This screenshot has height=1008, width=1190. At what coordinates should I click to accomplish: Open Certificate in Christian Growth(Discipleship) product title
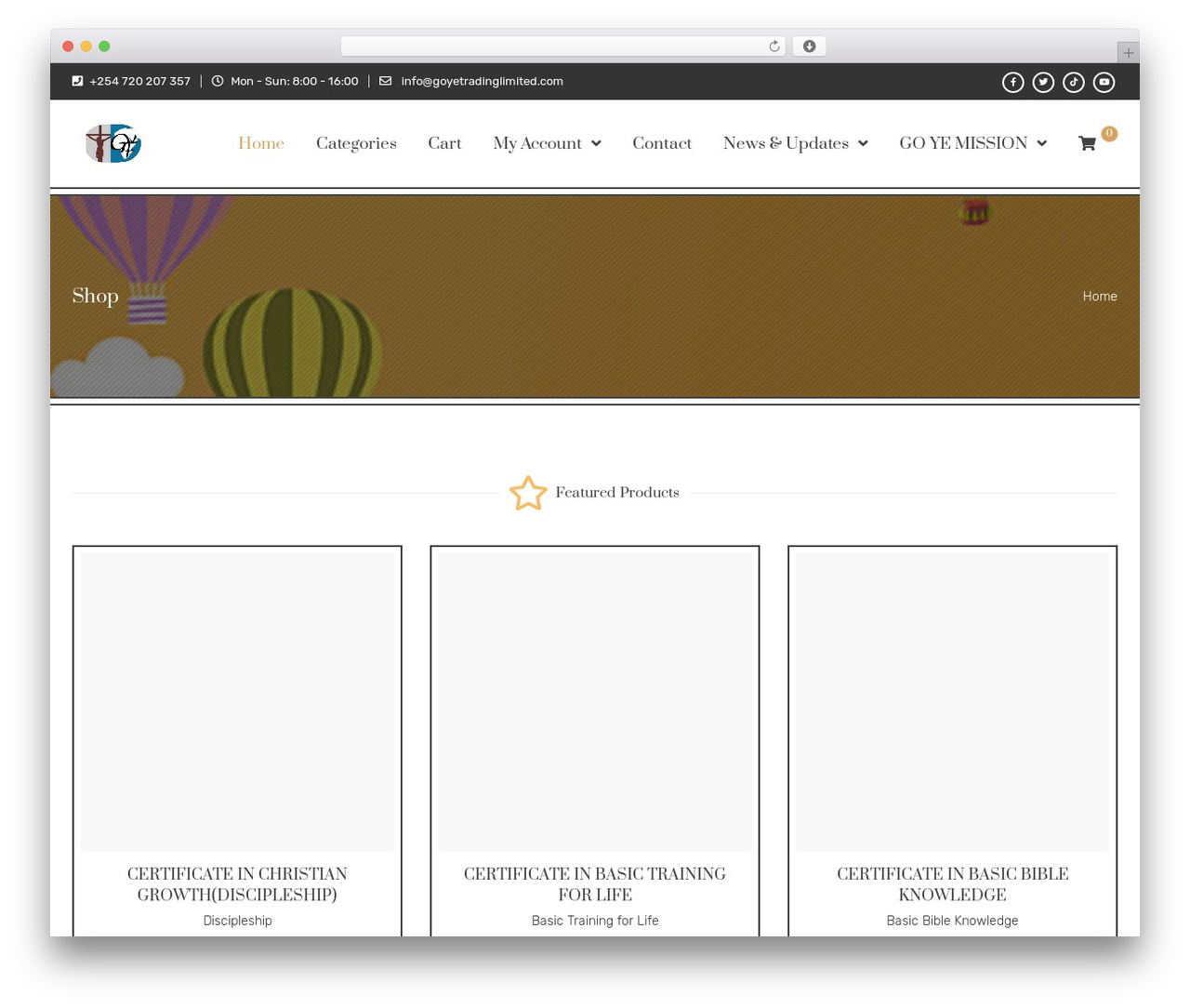click(x=237, y=884)
